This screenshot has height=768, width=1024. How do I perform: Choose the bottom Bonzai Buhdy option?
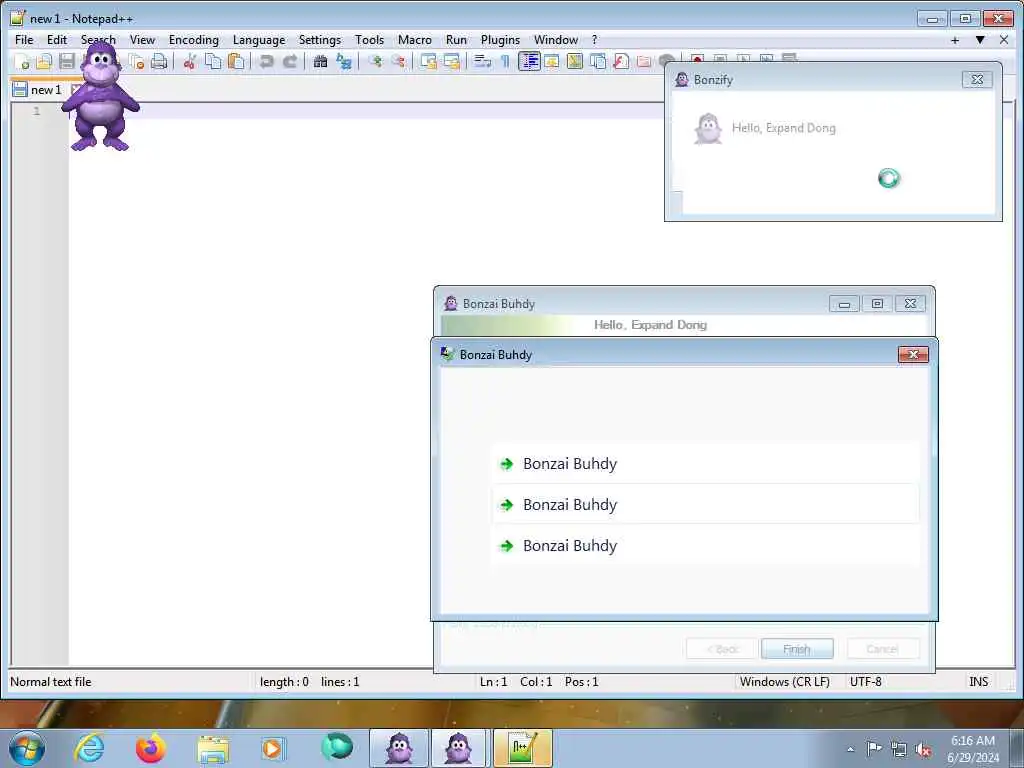(705, 546)
